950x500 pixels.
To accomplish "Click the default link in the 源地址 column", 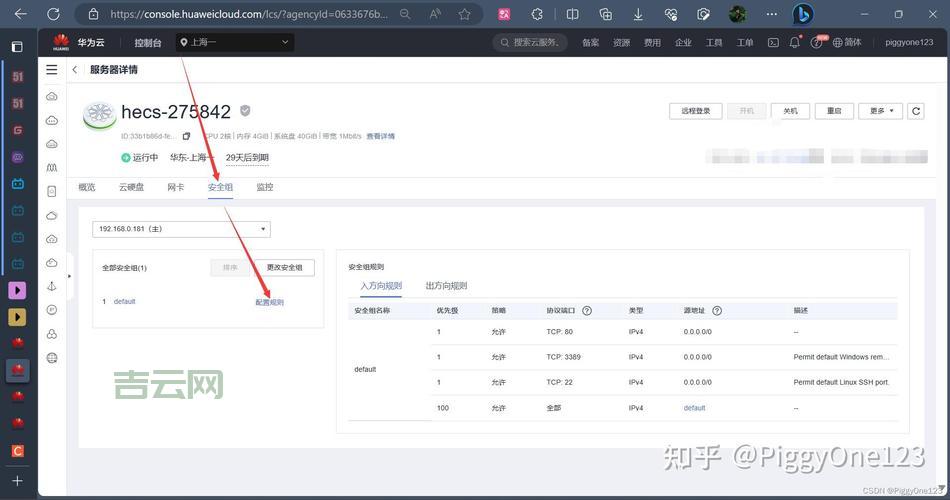I will click(x=694, y=408).
